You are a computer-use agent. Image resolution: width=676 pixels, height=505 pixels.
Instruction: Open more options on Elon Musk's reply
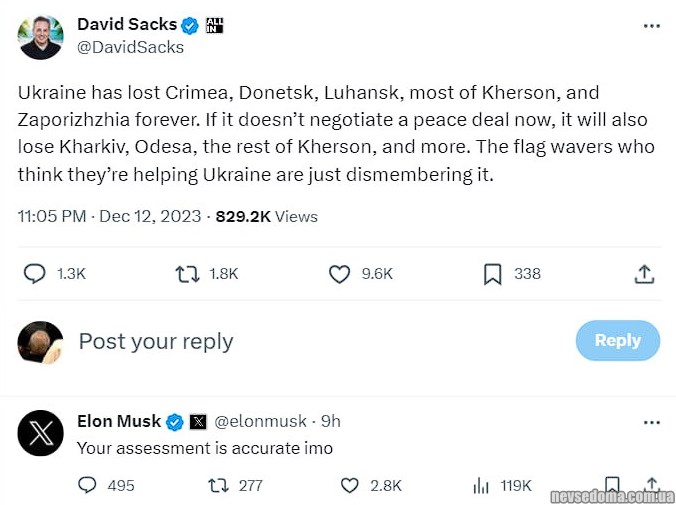[651, 422]
